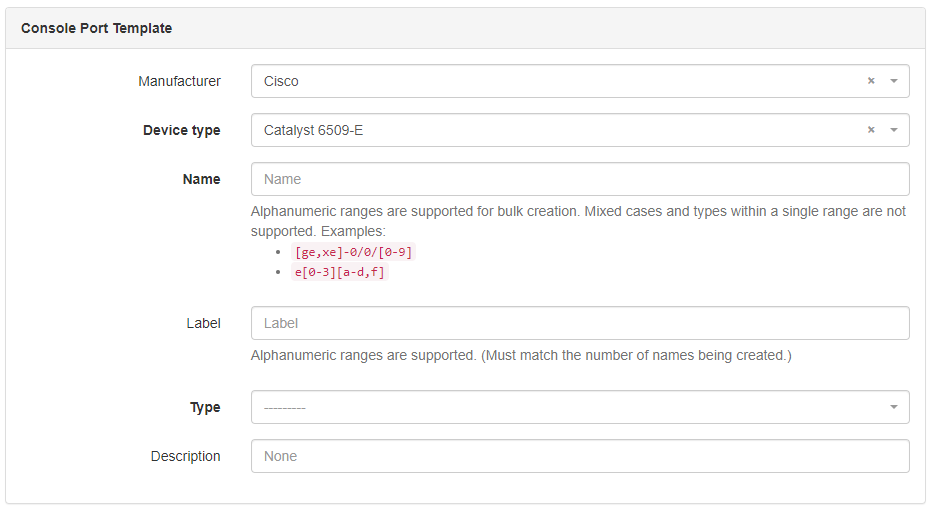Image resolution: width=943 pixels, height=515 pixels.
Task: Click the Manufacturer field label
Action: 179,81
